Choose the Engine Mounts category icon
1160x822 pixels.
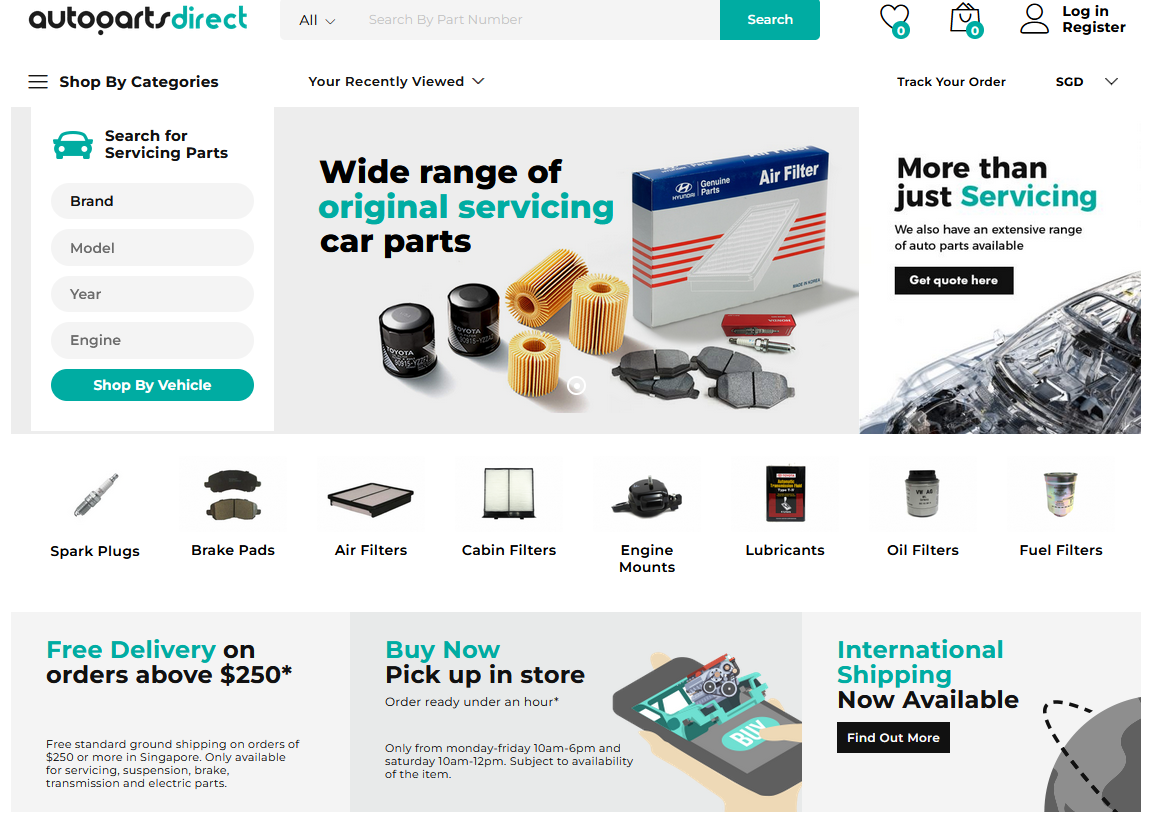coord(647,496)
